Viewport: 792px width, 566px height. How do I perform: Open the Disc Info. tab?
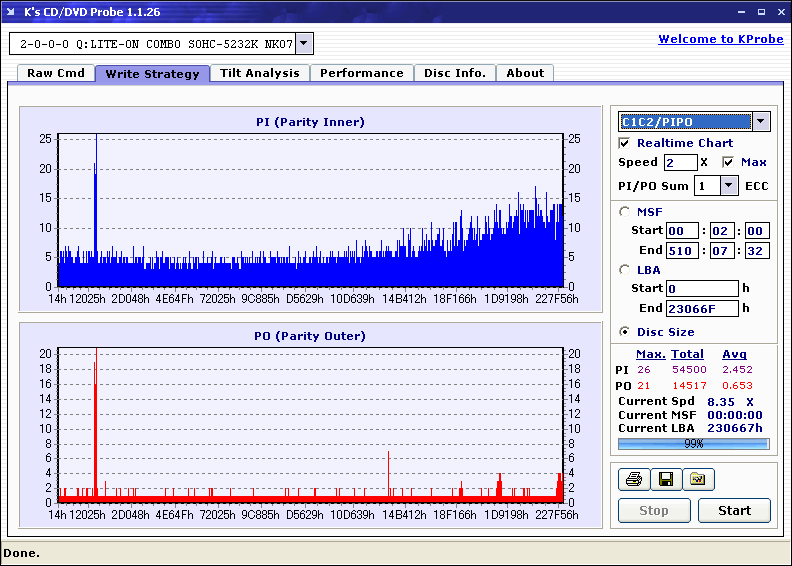[x=455, y=73]
